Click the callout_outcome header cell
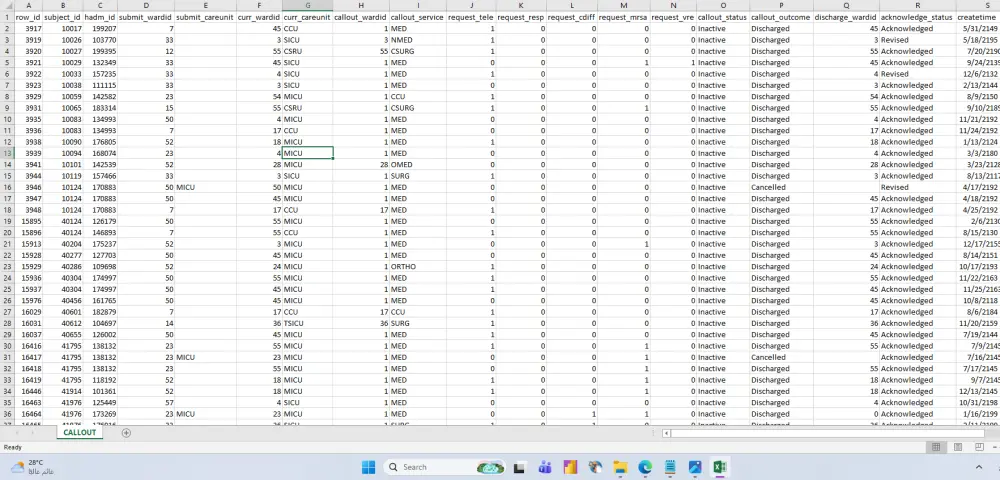This screenshot has height=480, width=1000. click(781, 17)
